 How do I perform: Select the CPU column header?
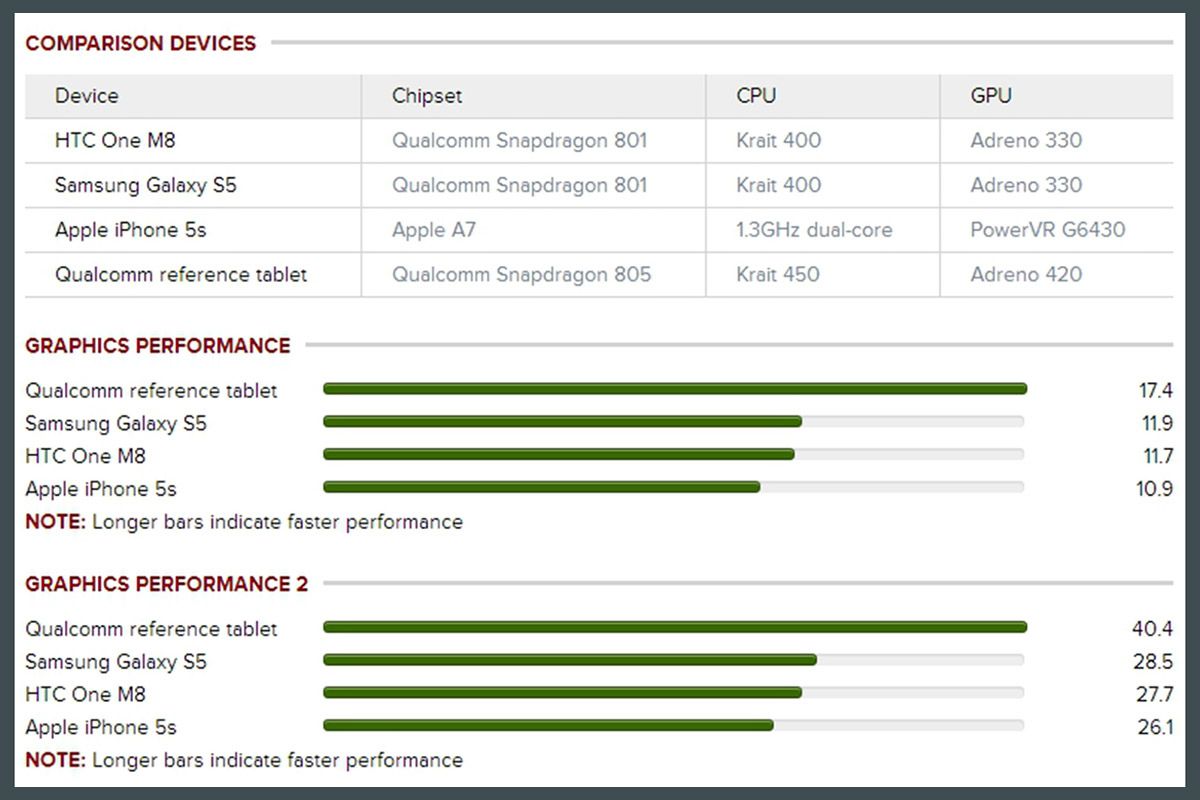coord(756,96)
